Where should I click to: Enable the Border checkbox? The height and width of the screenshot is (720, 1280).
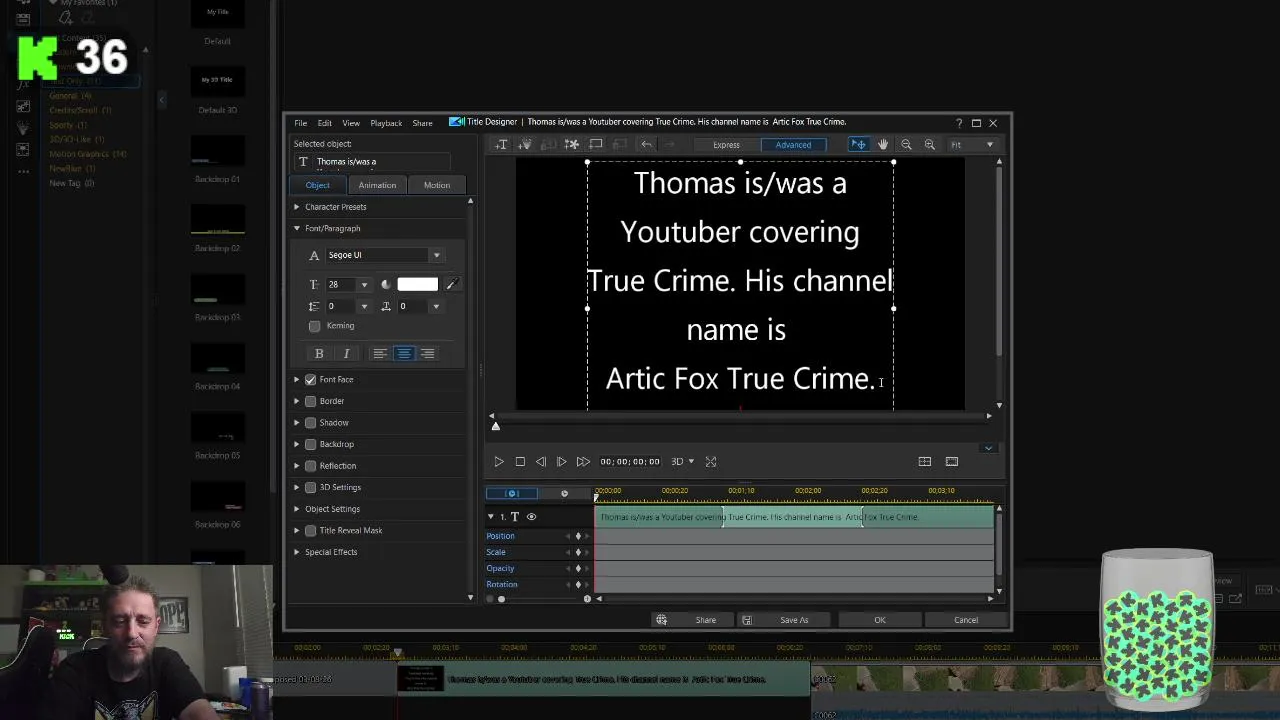pos(311,401)
